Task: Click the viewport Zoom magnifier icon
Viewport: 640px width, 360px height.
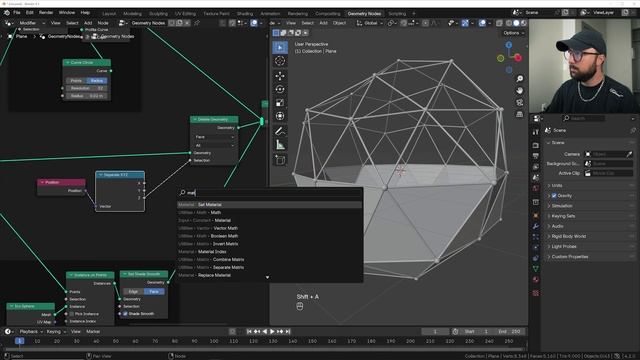Action: coord(520,79)
